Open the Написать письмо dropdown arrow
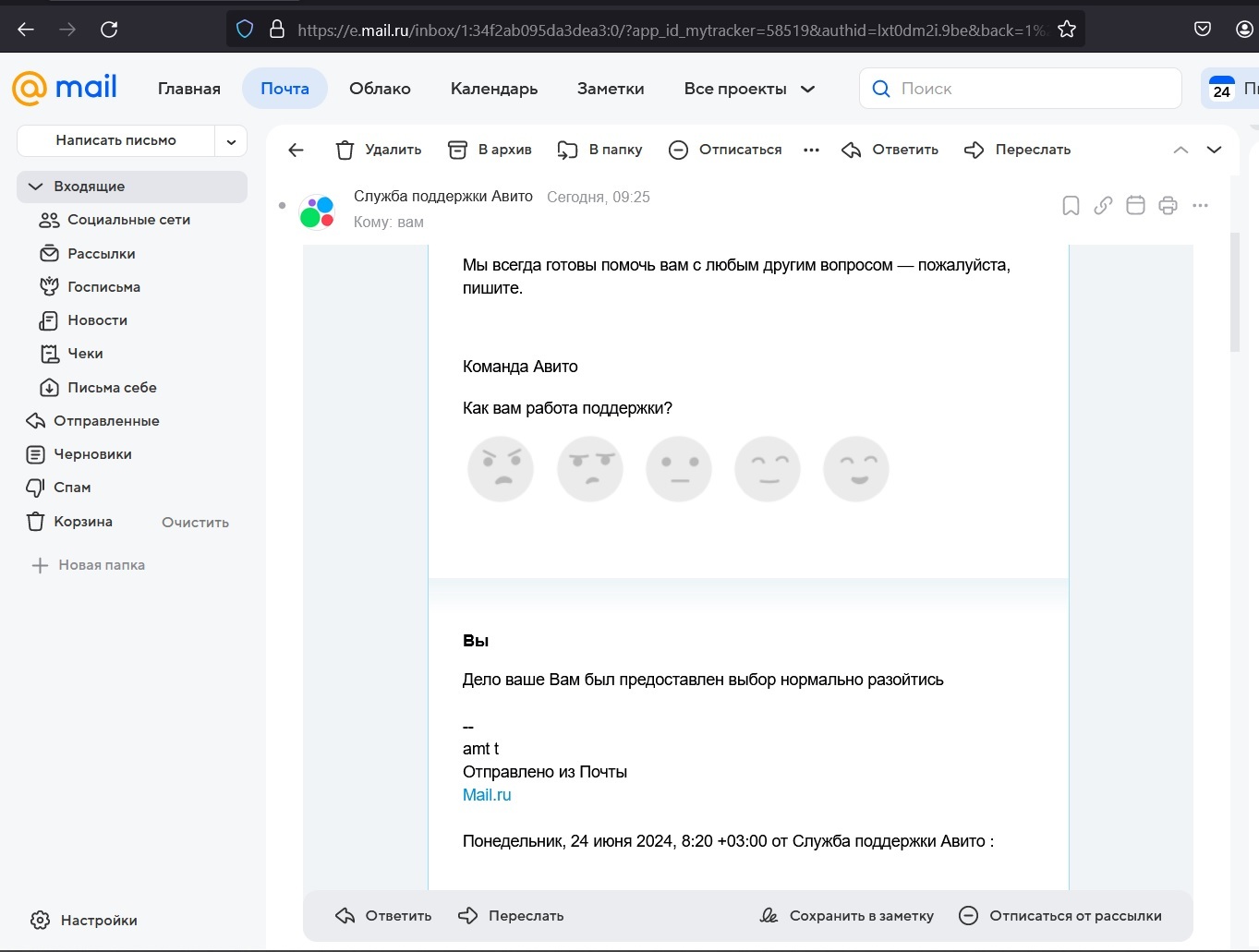 pos(231,141)
